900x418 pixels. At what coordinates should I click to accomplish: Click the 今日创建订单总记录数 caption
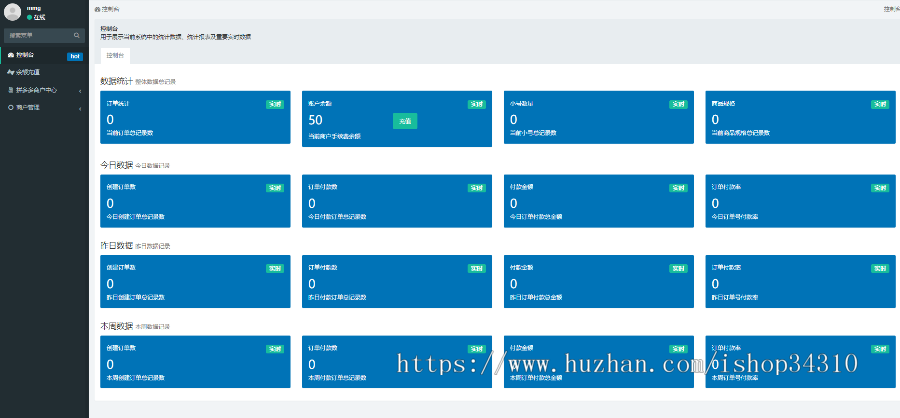click(136, 216)
